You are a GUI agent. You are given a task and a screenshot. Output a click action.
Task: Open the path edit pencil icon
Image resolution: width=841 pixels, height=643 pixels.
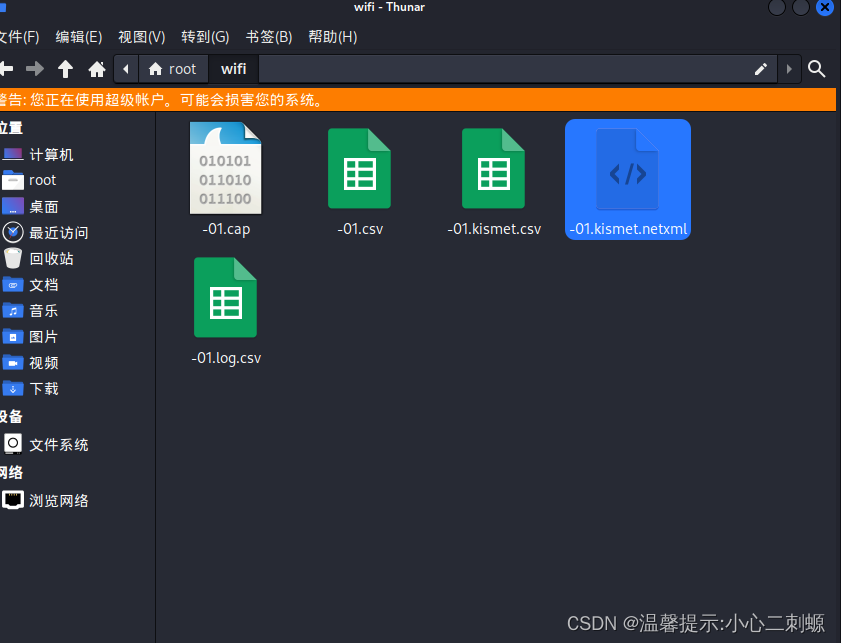[x=760, y=68]
